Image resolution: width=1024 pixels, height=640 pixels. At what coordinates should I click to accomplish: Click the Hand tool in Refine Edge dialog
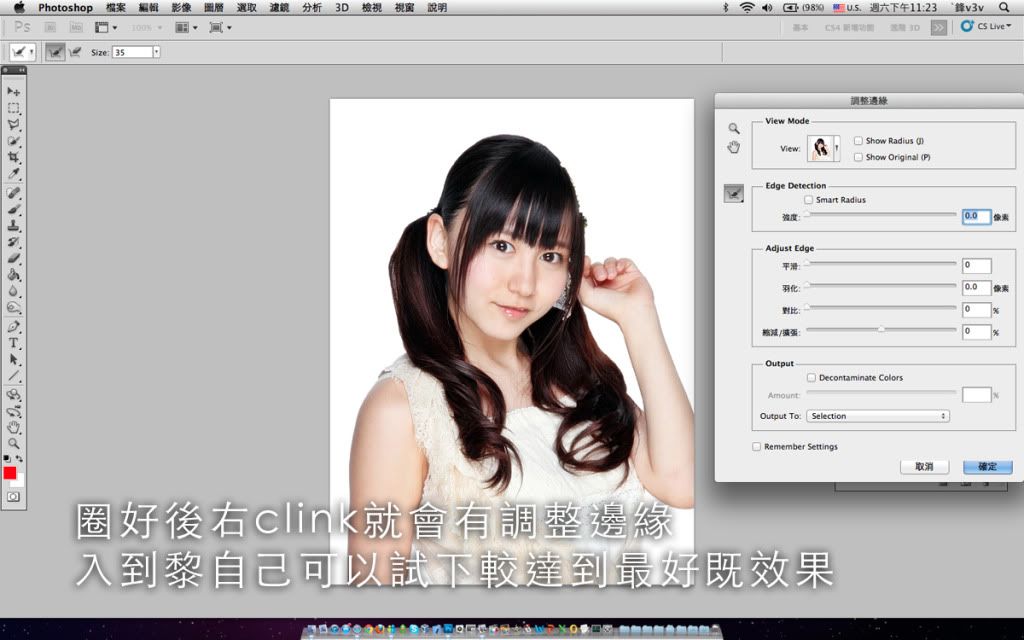[x=733, y=148]
